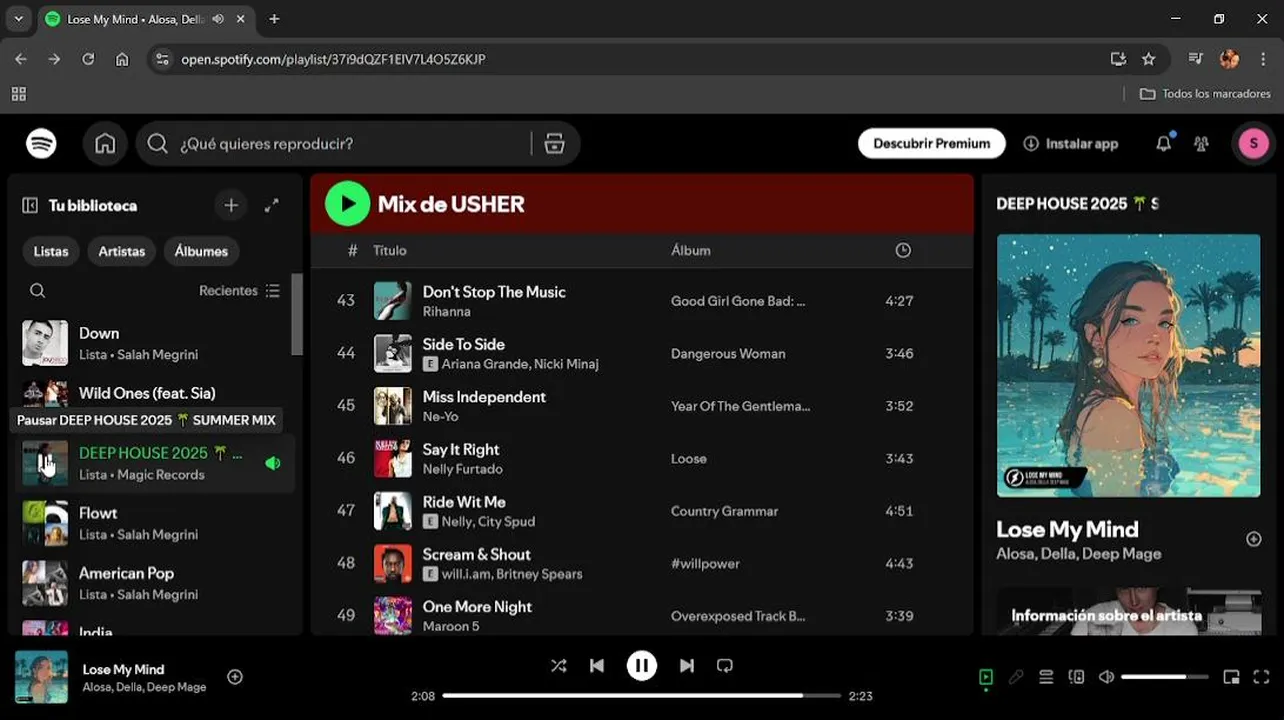
Task: Skip to previous track
Action: (597, 666)
